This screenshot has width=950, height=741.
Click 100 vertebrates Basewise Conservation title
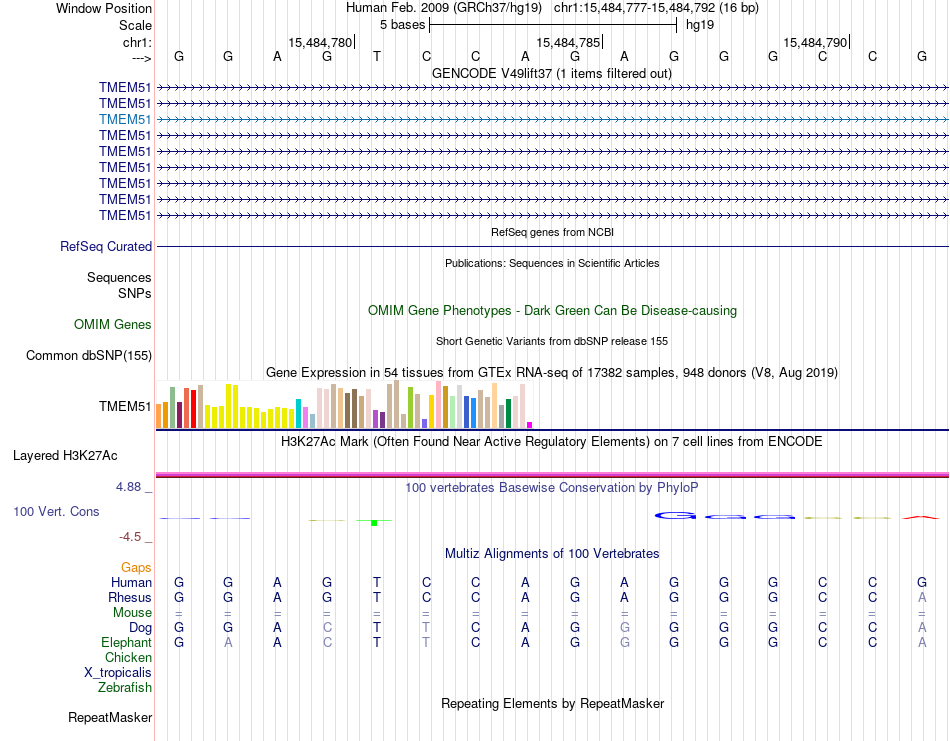point(552,487)
